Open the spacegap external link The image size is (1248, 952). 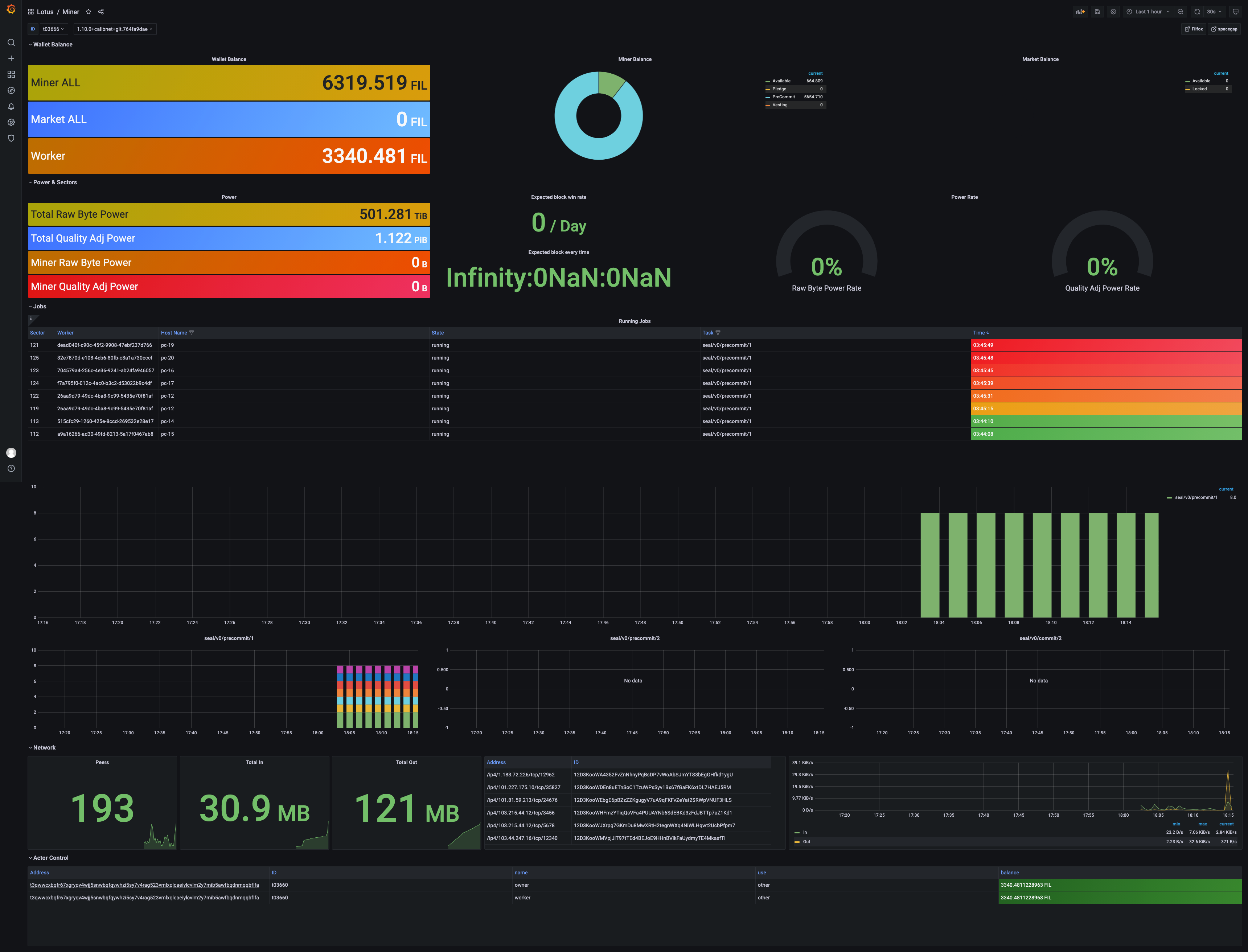[x=1224, y=29]
